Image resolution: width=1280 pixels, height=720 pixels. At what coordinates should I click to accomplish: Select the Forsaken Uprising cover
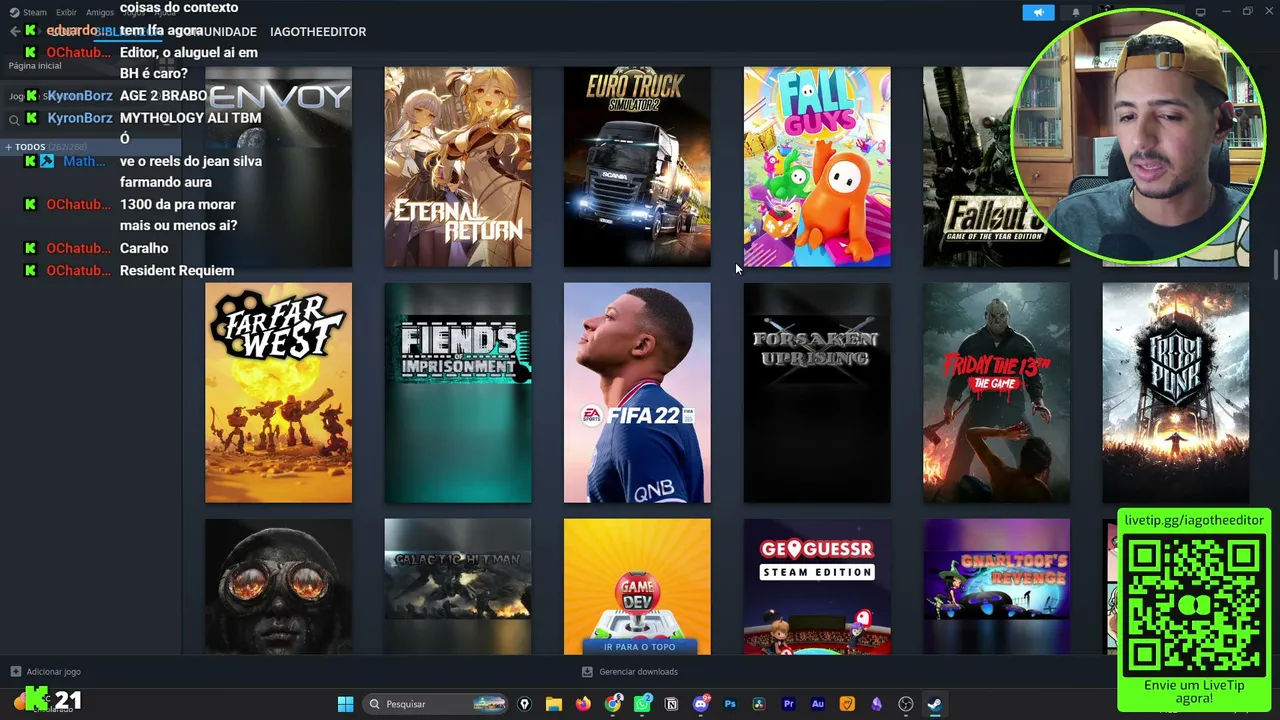(x=817, y=393)
